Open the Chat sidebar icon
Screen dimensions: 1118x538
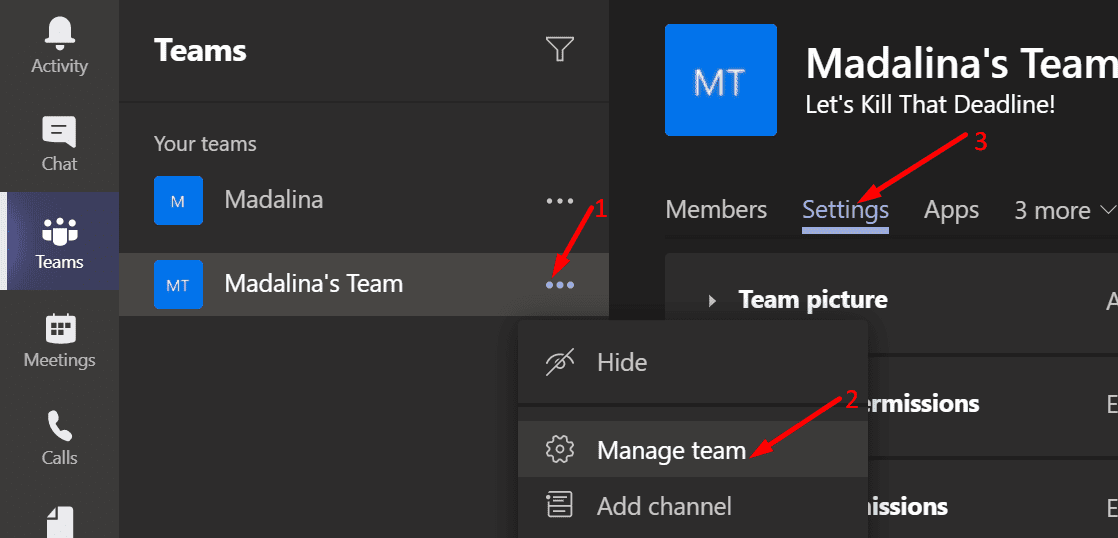(x=59, y=133)
